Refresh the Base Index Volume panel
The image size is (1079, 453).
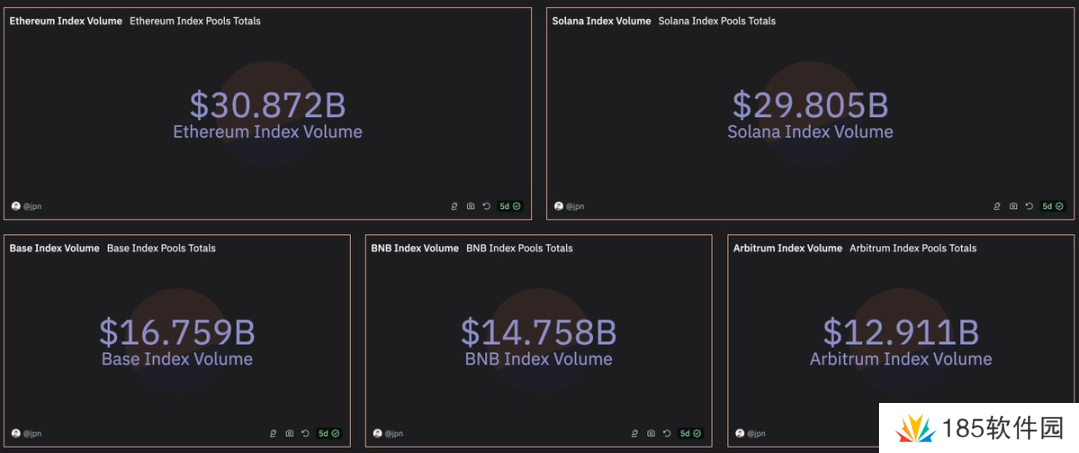(x=305, y=433)
